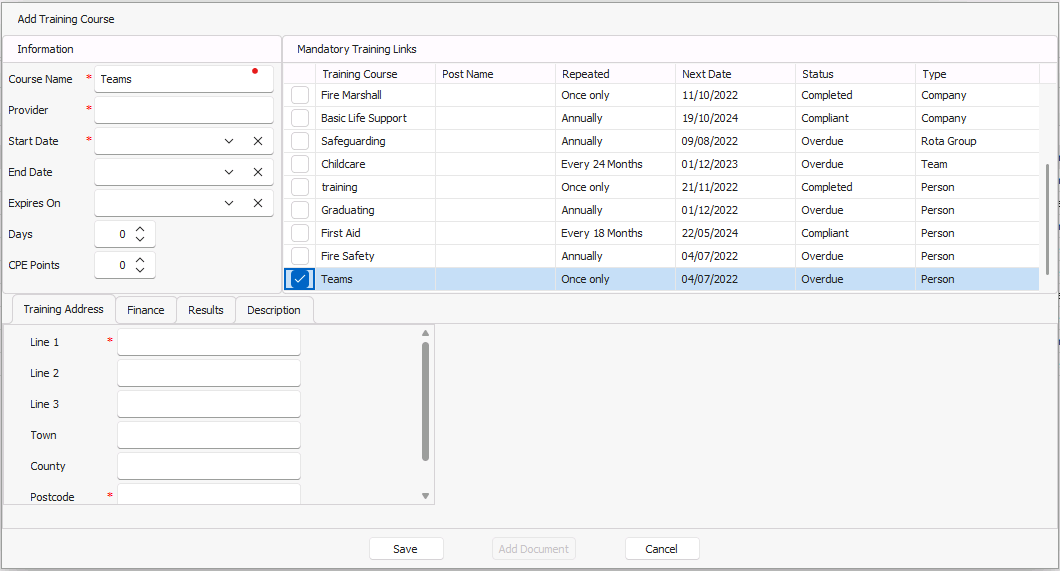This screenshot has width=1060, height=571.
Task: Cancel adding the training course
Action: pos(661,549)
